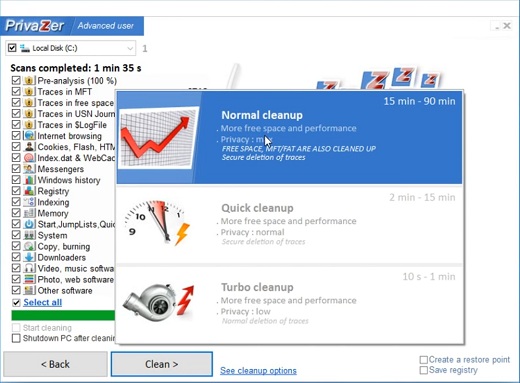Click the Video, music headphones icon

point(29,268)
